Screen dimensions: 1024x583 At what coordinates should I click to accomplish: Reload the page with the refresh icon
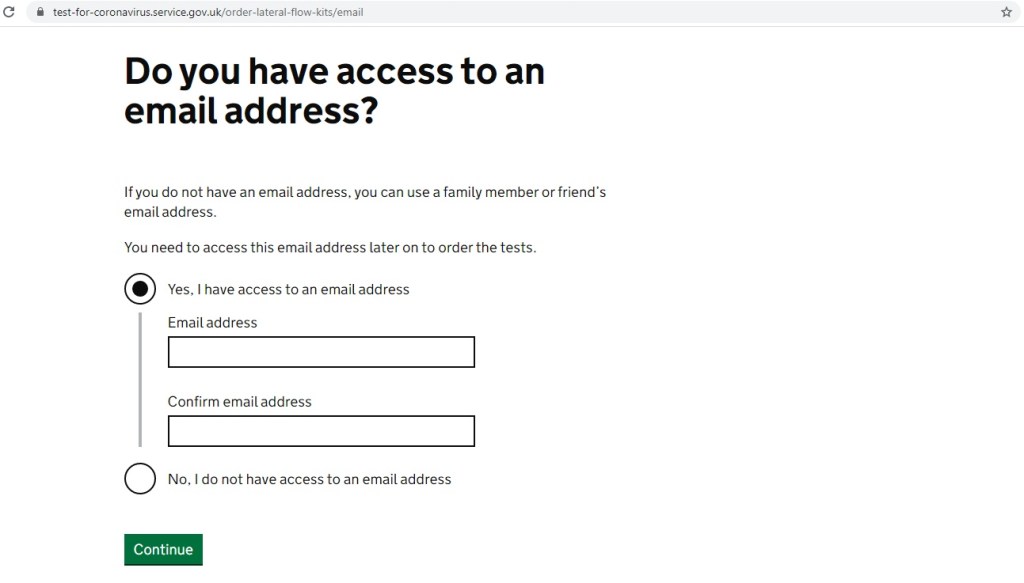click(x=9, y=12)
